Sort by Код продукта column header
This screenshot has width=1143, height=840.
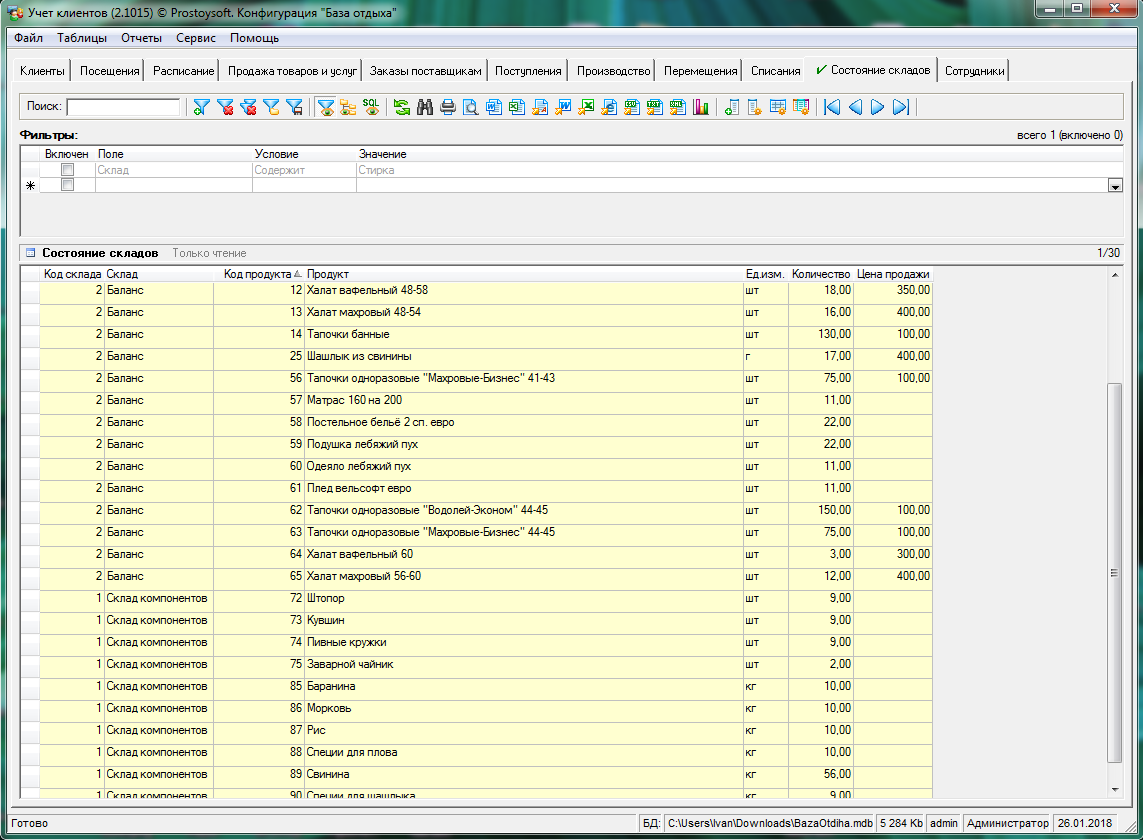[x=258, y=274]
